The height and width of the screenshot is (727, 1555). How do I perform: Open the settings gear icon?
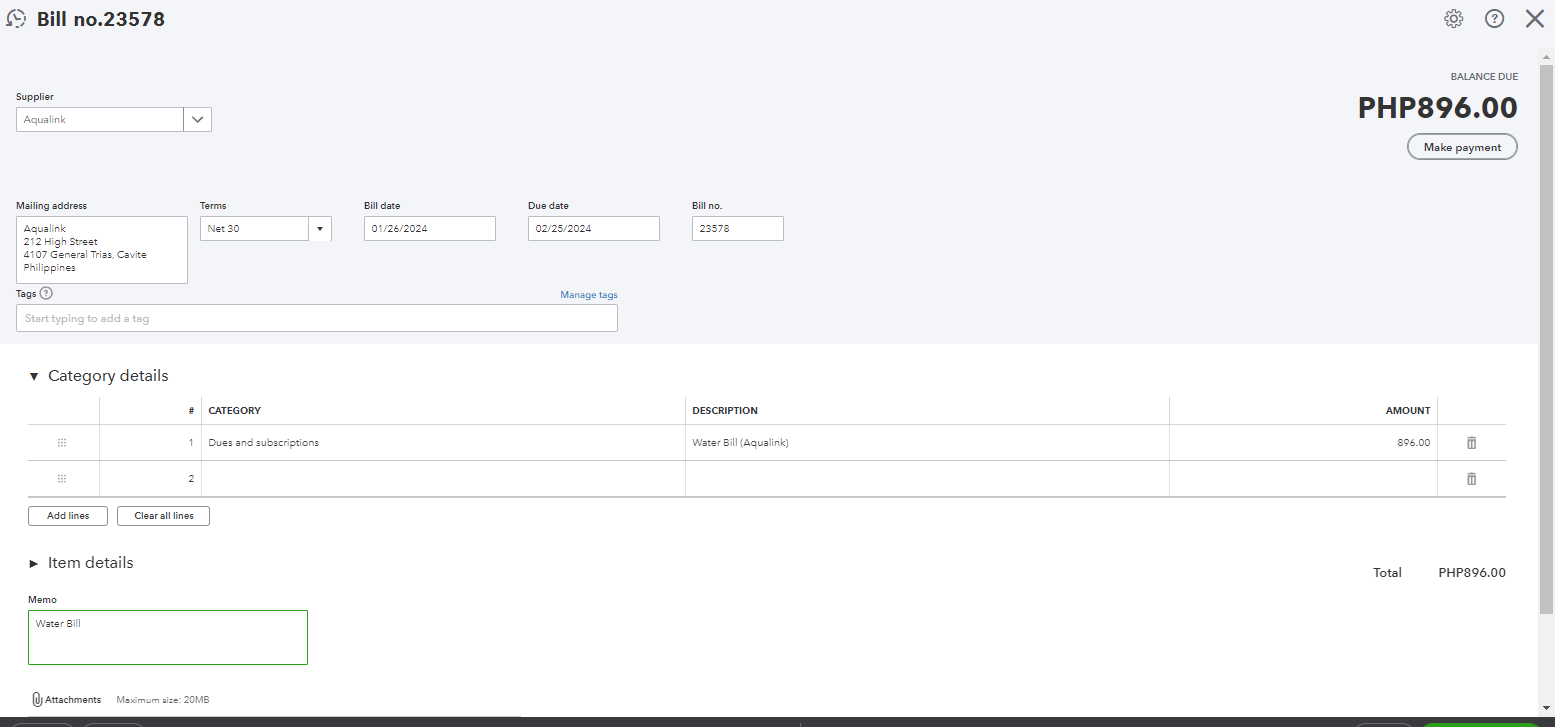(1454, 19)
